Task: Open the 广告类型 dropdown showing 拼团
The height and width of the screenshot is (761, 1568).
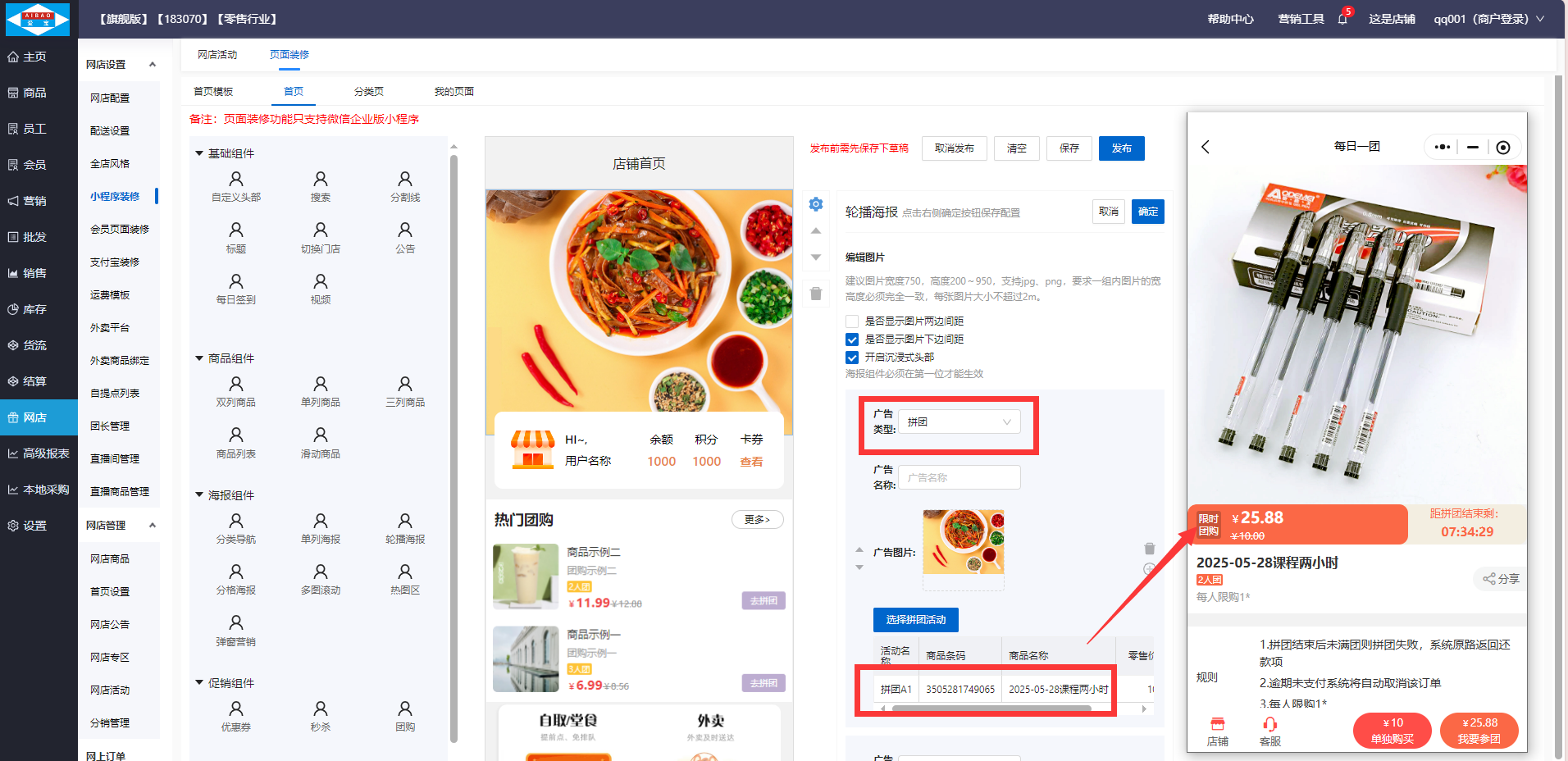Action: [959, 422]
